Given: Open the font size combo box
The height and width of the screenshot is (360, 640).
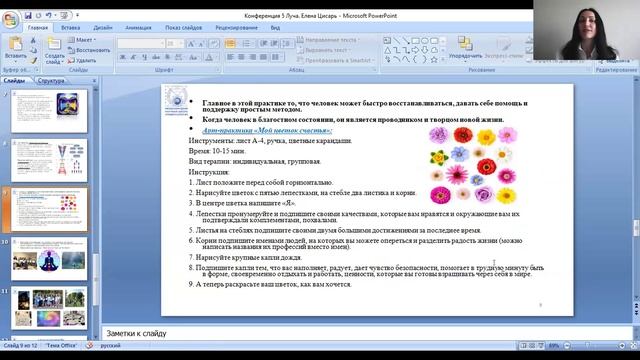Looking at the screenshot, I should coord(175,44).
